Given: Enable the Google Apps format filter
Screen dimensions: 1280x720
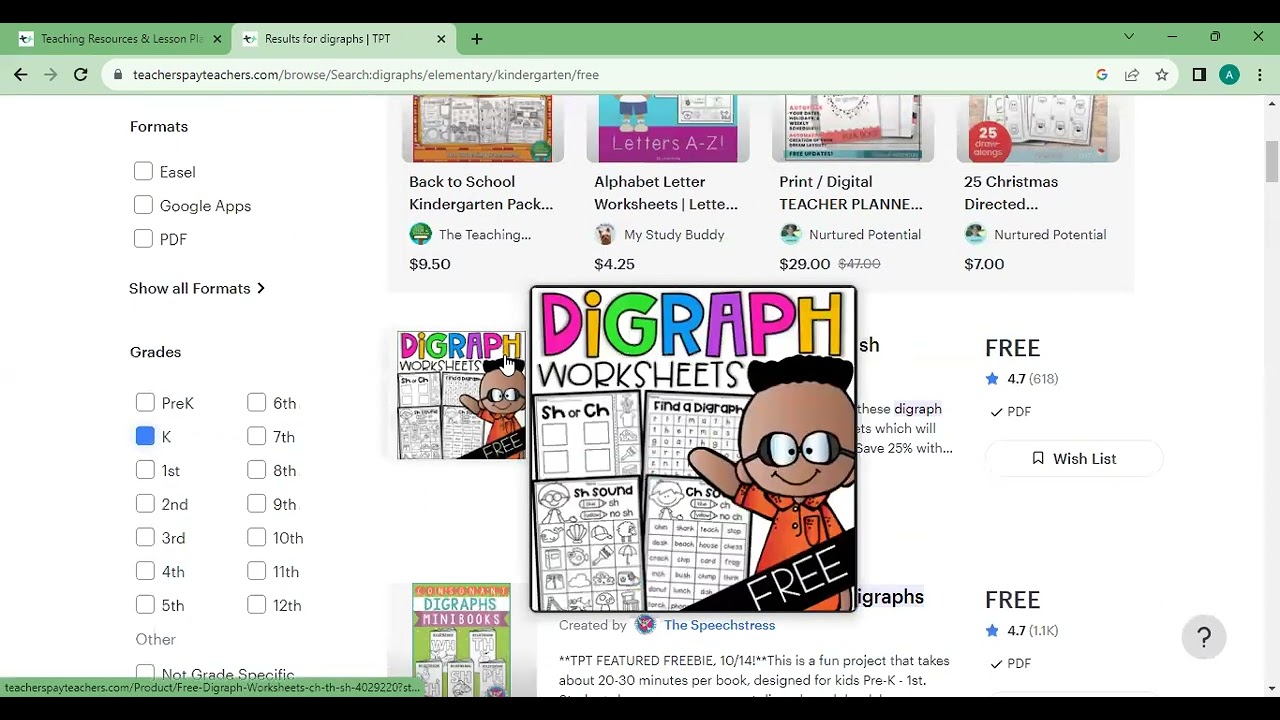Looking at the screenshot, I should pos(143,205).
